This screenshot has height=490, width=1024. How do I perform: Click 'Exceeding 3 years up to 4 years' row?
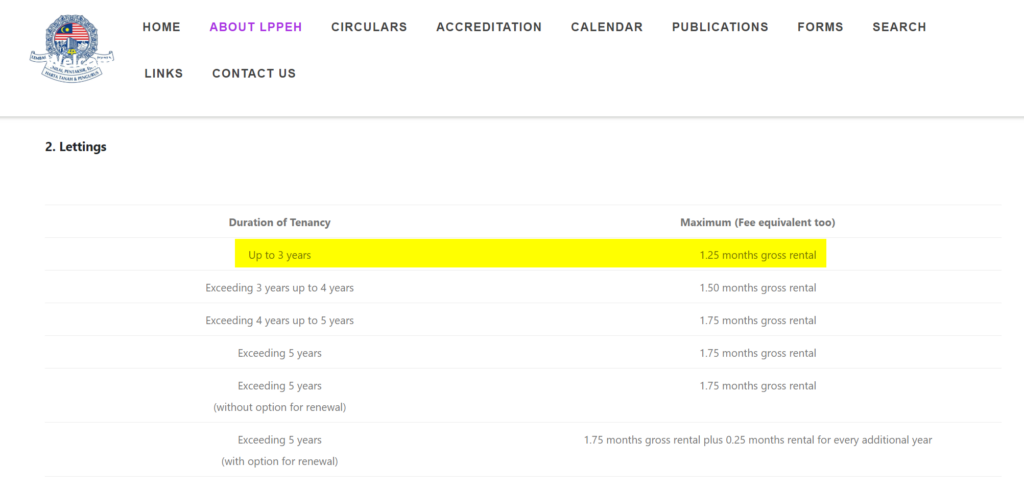[x=279, y=288]
